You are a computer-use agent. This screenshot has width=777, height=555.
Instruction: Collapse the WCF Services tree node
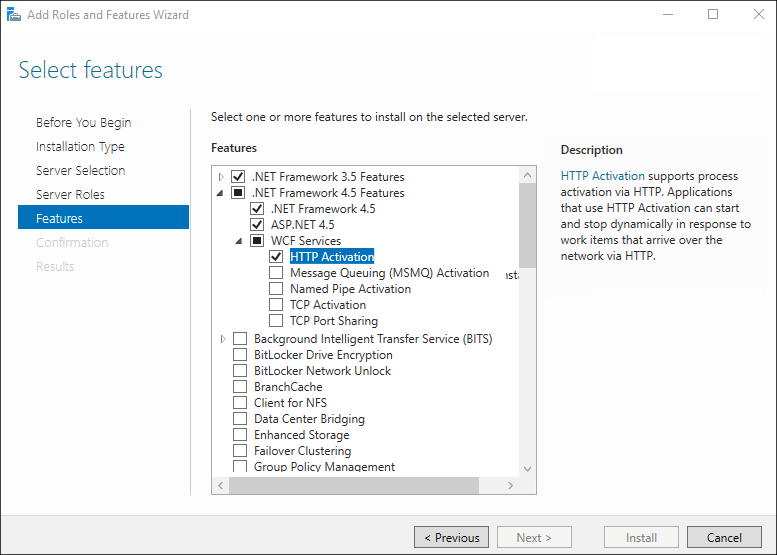pyautogui.click(x=239, y=241)
